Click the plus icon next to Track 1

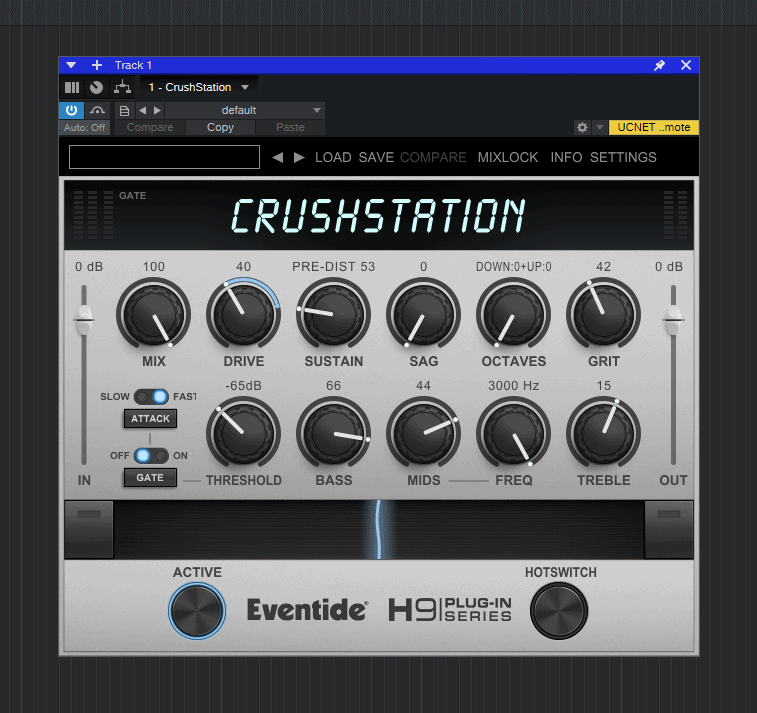coord(97,65)
